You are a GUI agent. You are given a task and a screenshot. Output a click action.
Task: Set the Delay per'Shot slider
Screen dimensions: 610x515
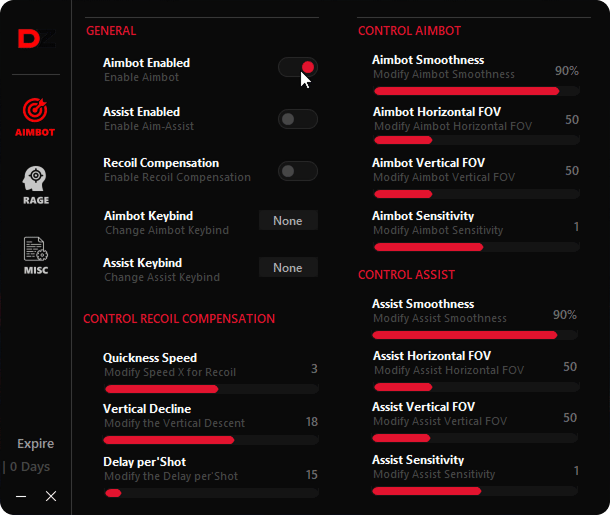coord(212,493)
